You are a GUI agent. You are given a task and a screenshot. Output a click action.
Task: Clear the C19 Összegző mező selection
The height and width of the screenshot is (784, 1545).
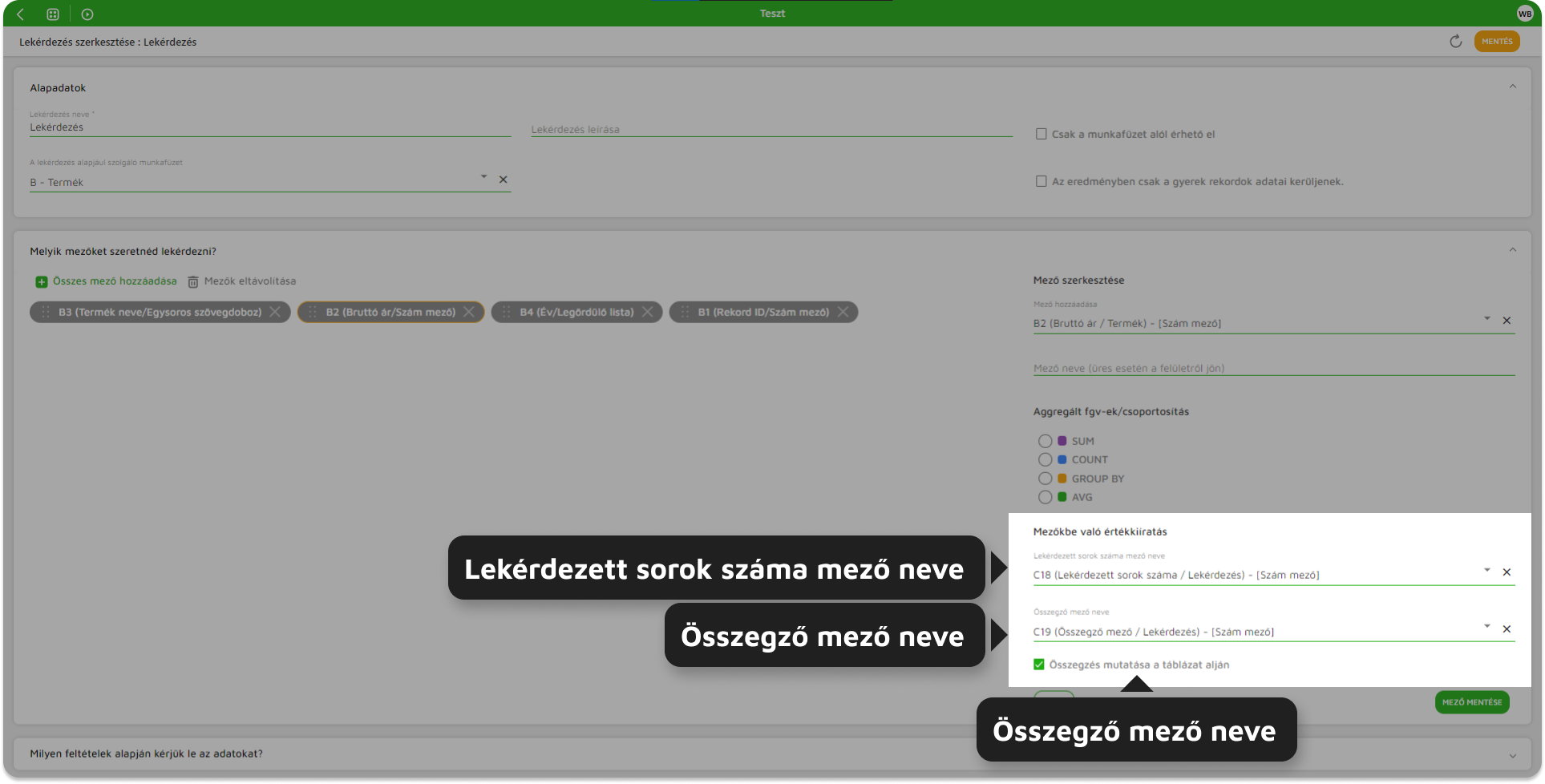tap(1507, 629)
